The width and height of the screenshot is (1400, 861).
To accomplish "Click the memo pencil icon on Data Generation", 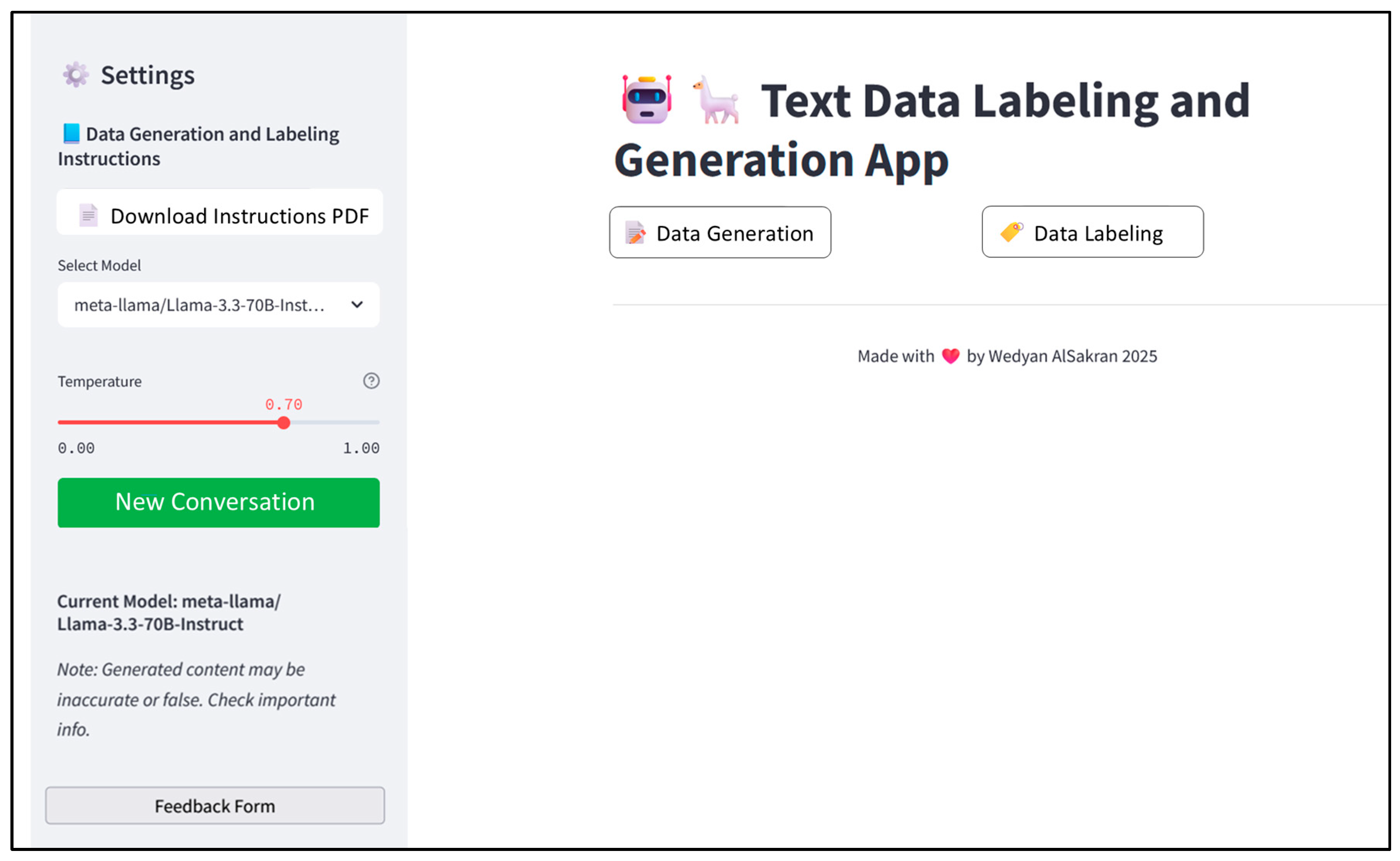I will click(x=635, y=232).
